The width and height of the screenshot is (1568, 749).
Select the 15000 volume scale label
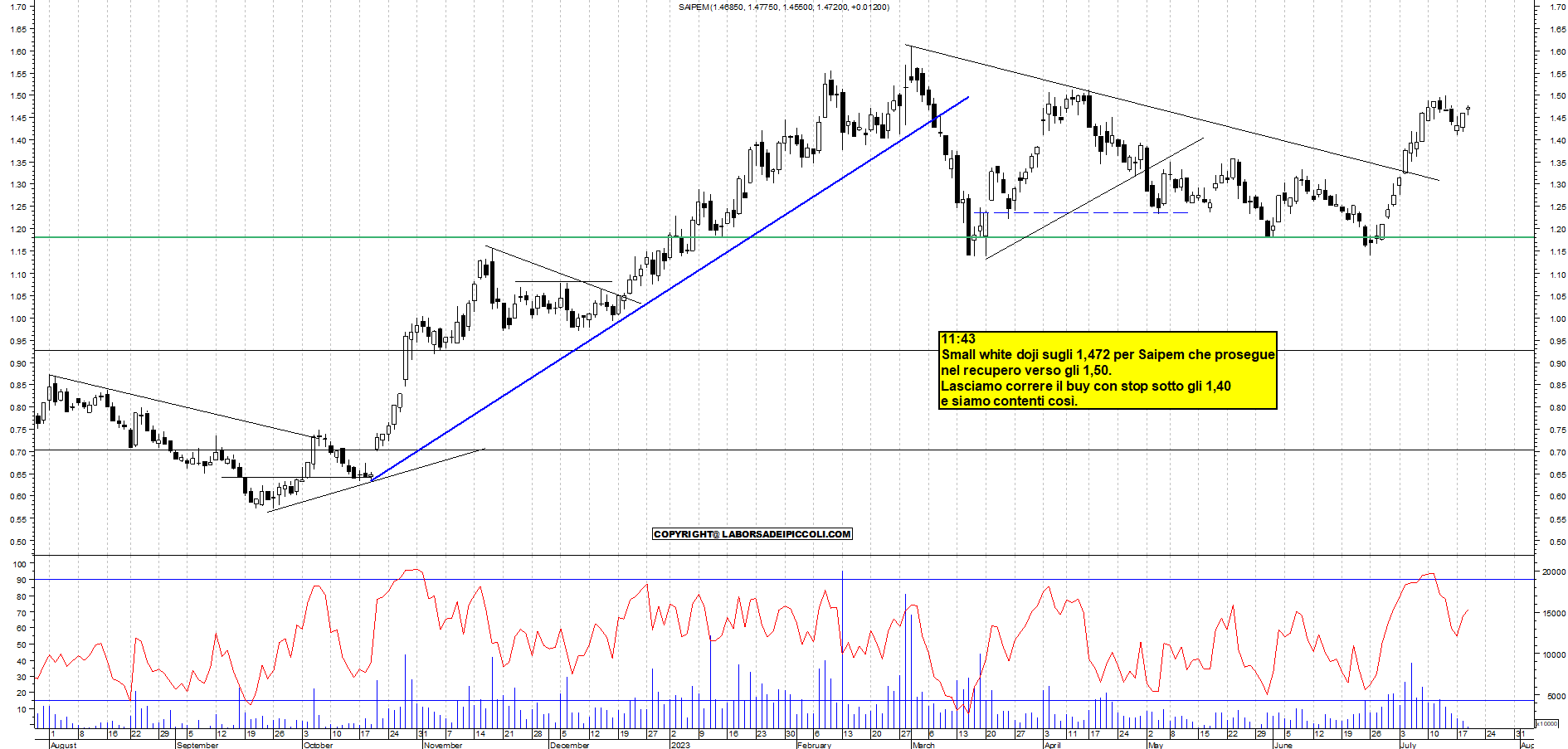click(1554, 614)
